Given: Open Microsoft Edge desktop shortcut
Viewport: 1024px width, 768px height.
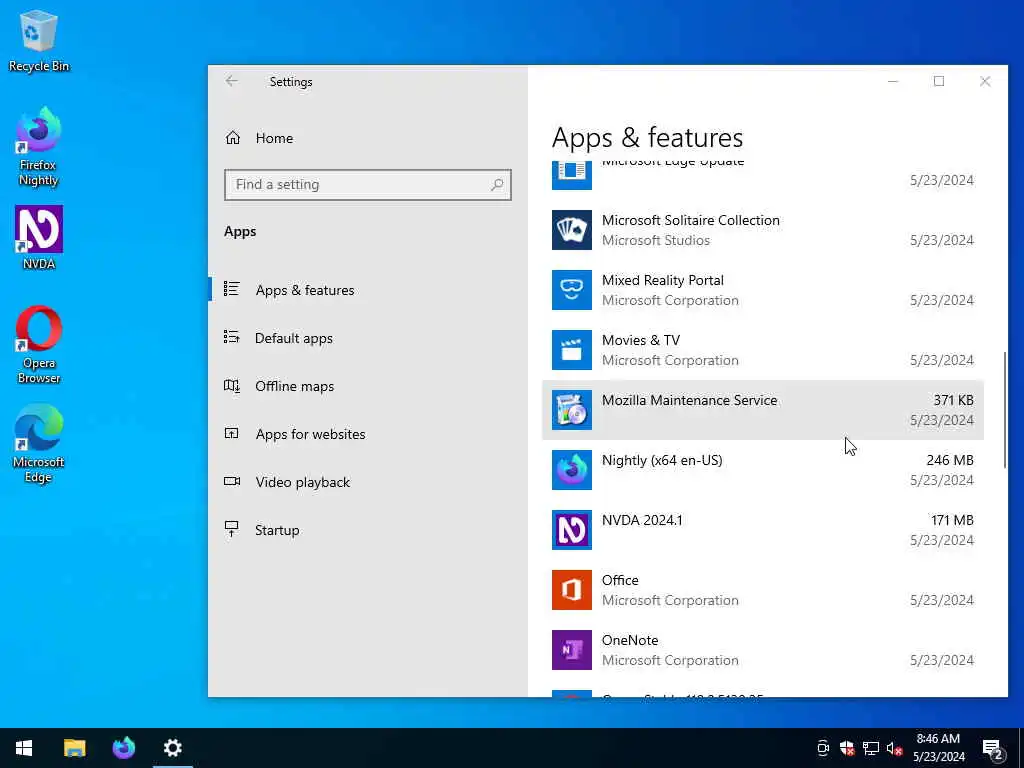Looking at the screenshot, I should point(39,443).
